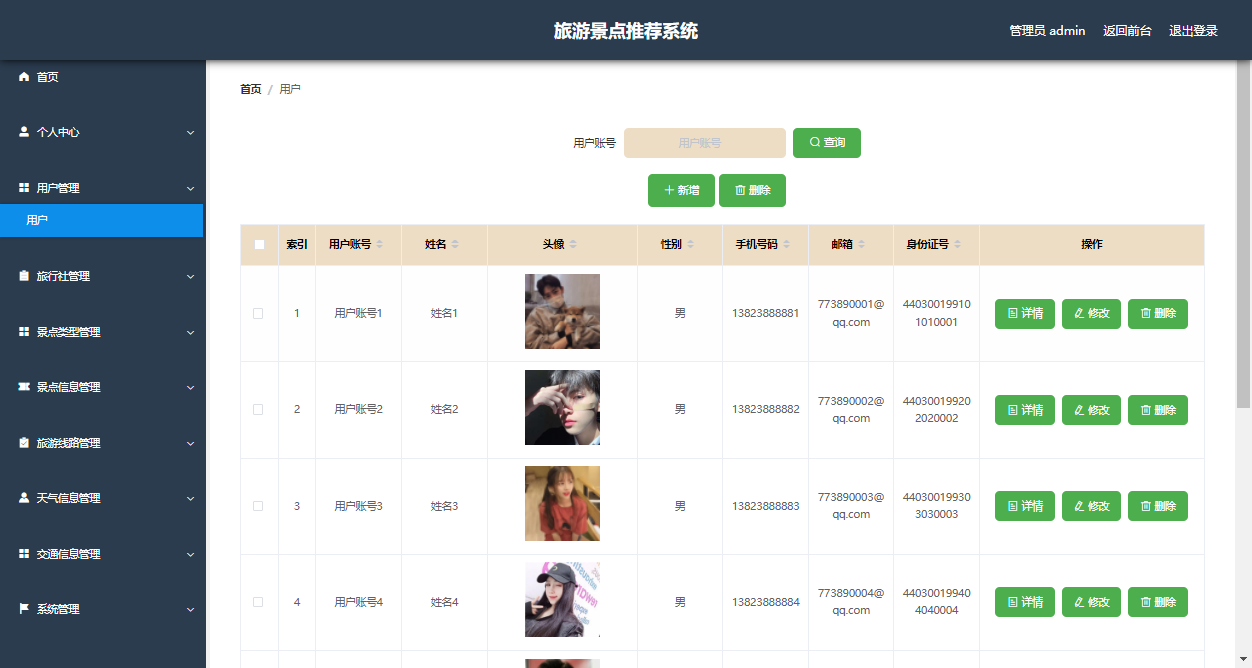Screen dimensions: 1252x668
Task: Expand the 景点类型管理 section
Action: coord(100,332)
